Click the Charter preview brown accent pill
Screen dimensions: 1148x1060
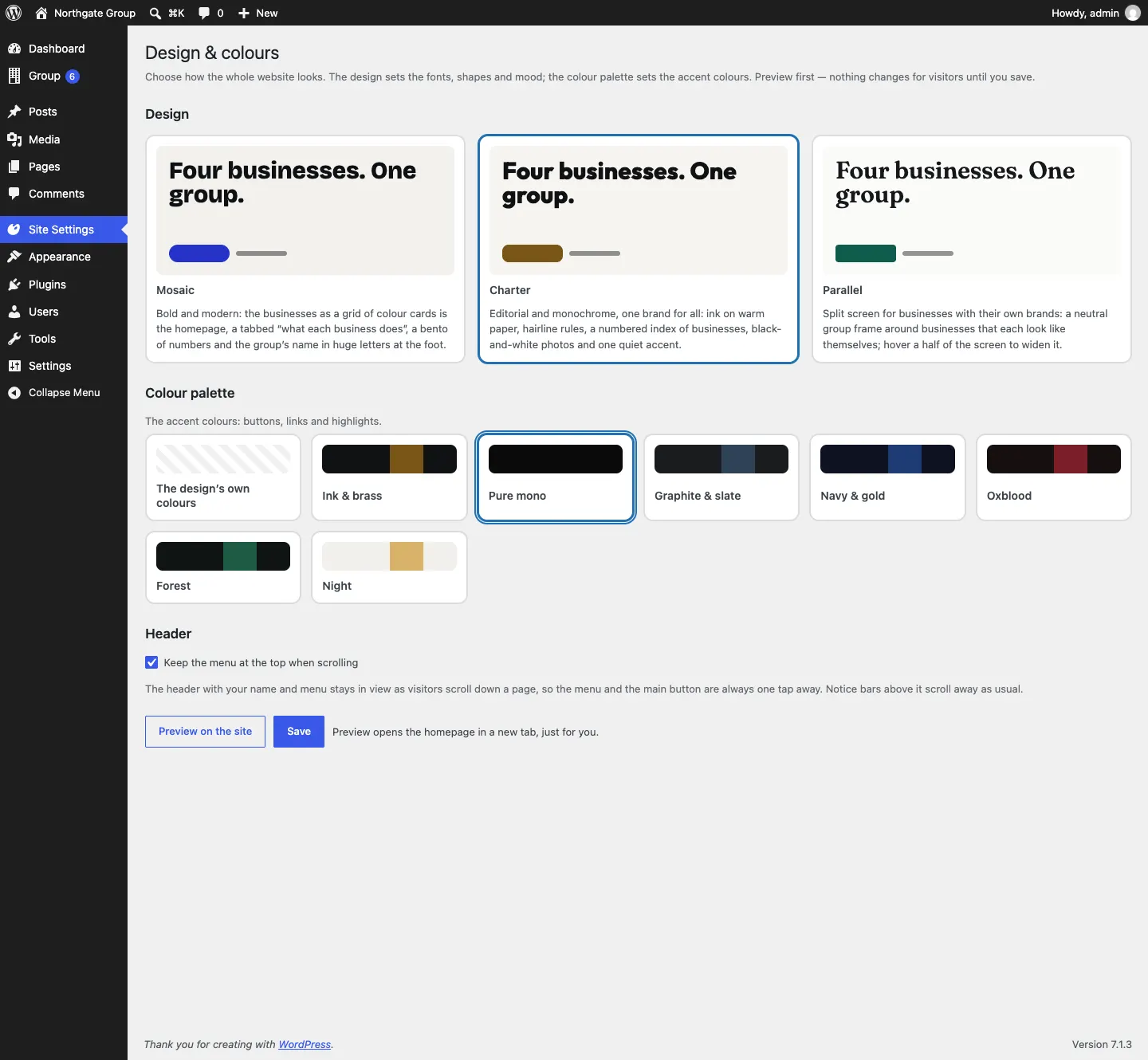pyautogui.click(x=533, y=253)
